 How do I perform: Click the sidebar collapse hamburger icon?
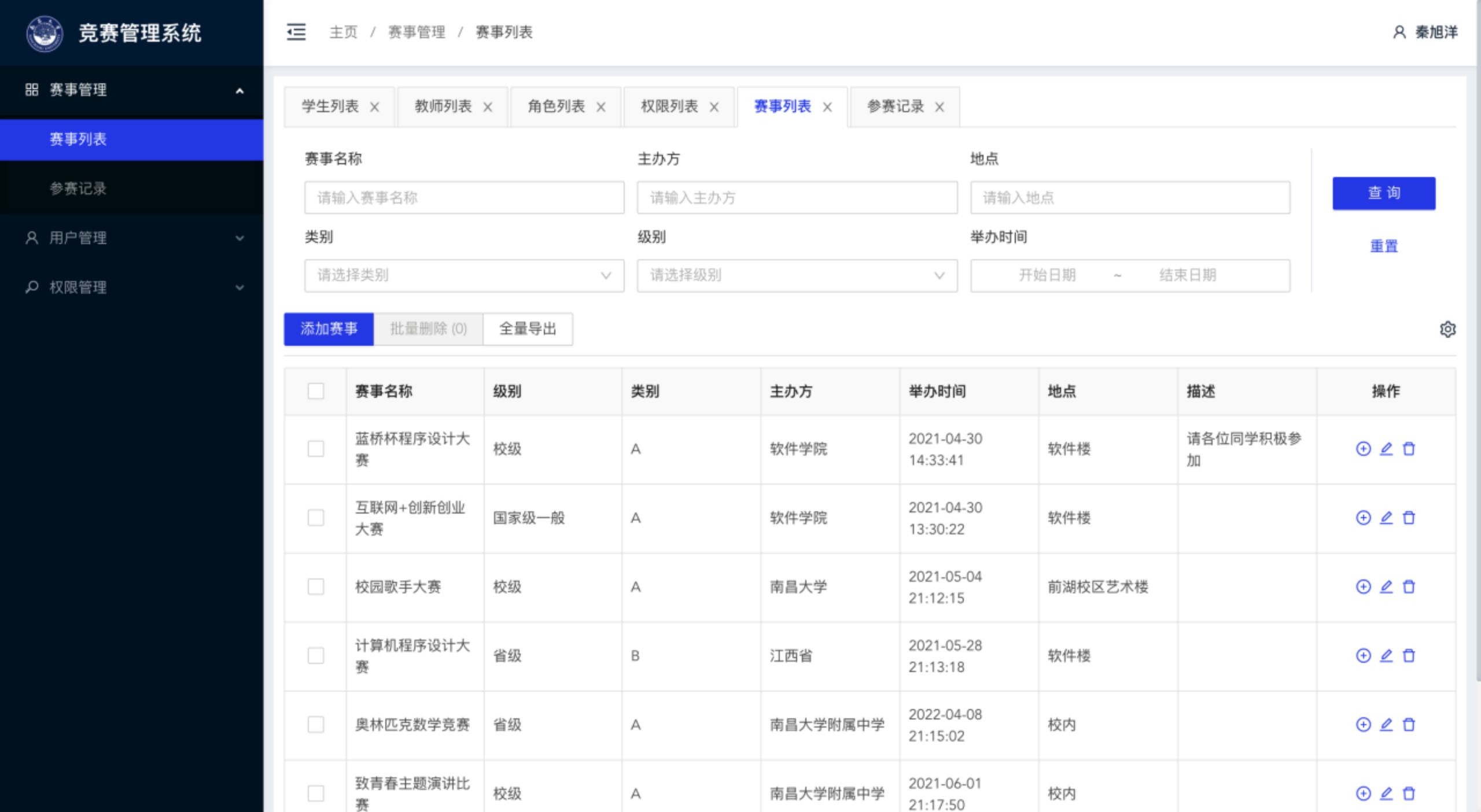(x=296, y=32)
